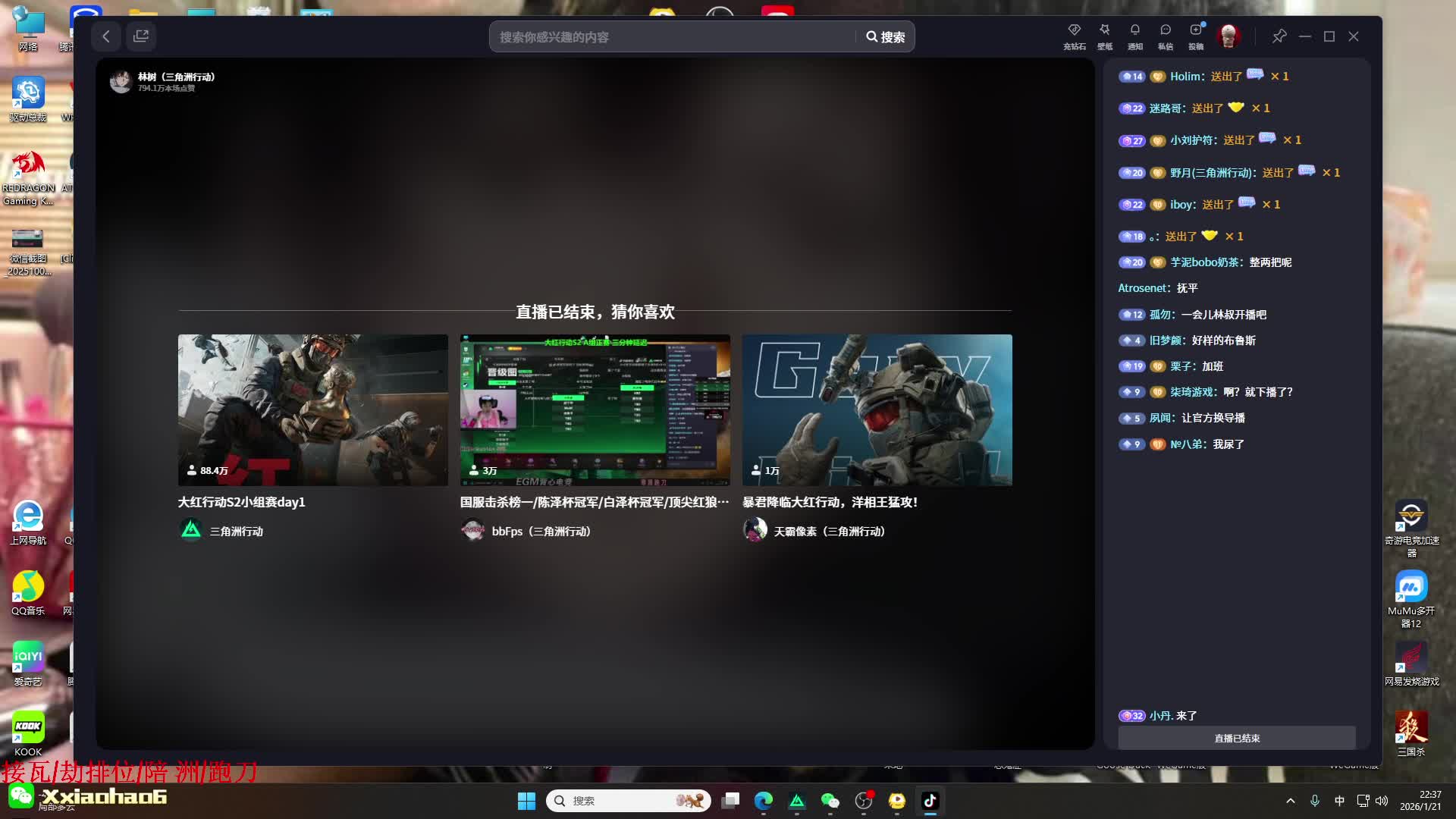Open the 壁纸 wallpaper icon
This screenshot has height=819, width=1456.
pos(1105,36)
